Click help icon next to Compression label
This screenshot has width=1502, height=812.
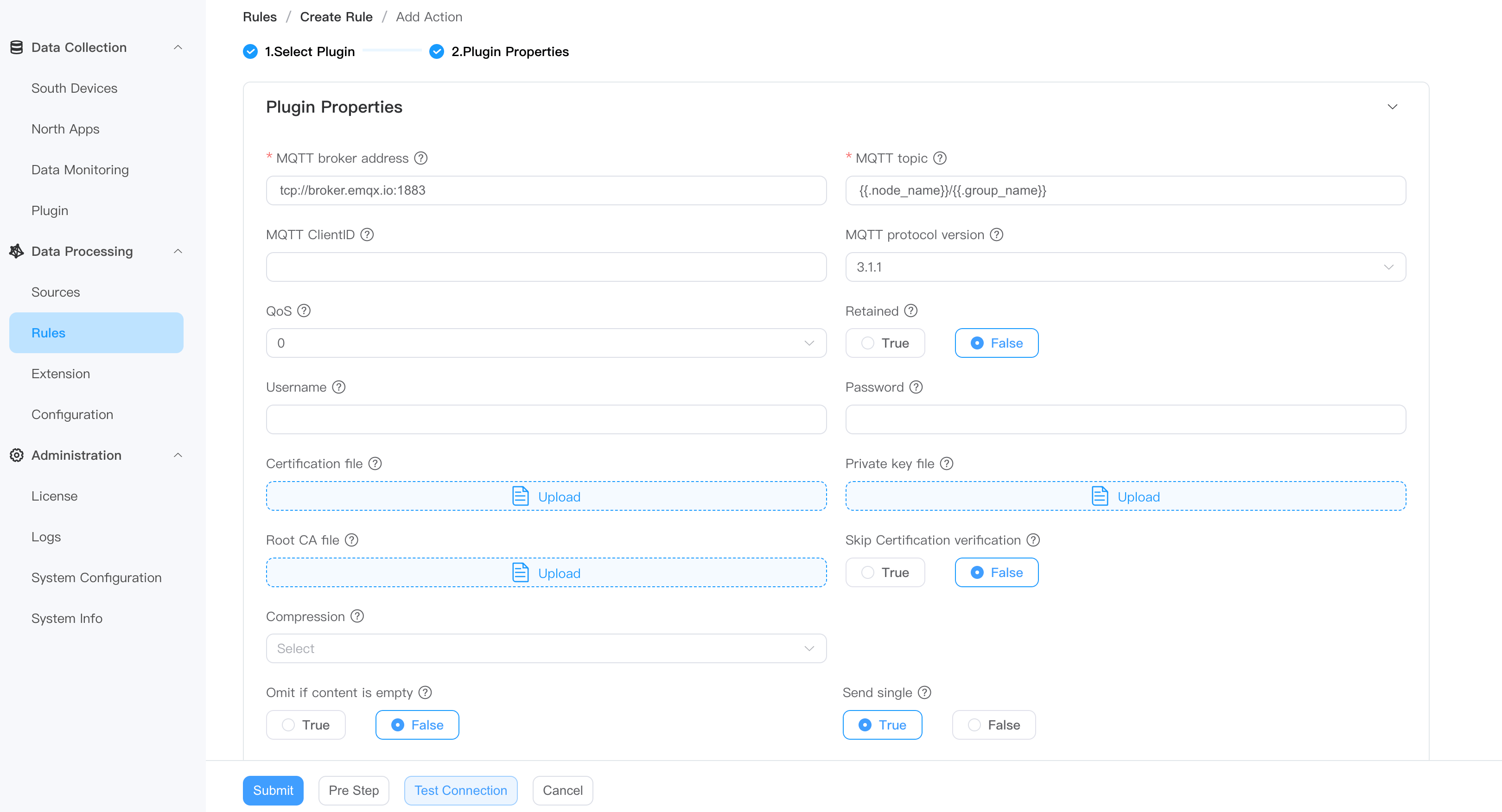(357, 616)
